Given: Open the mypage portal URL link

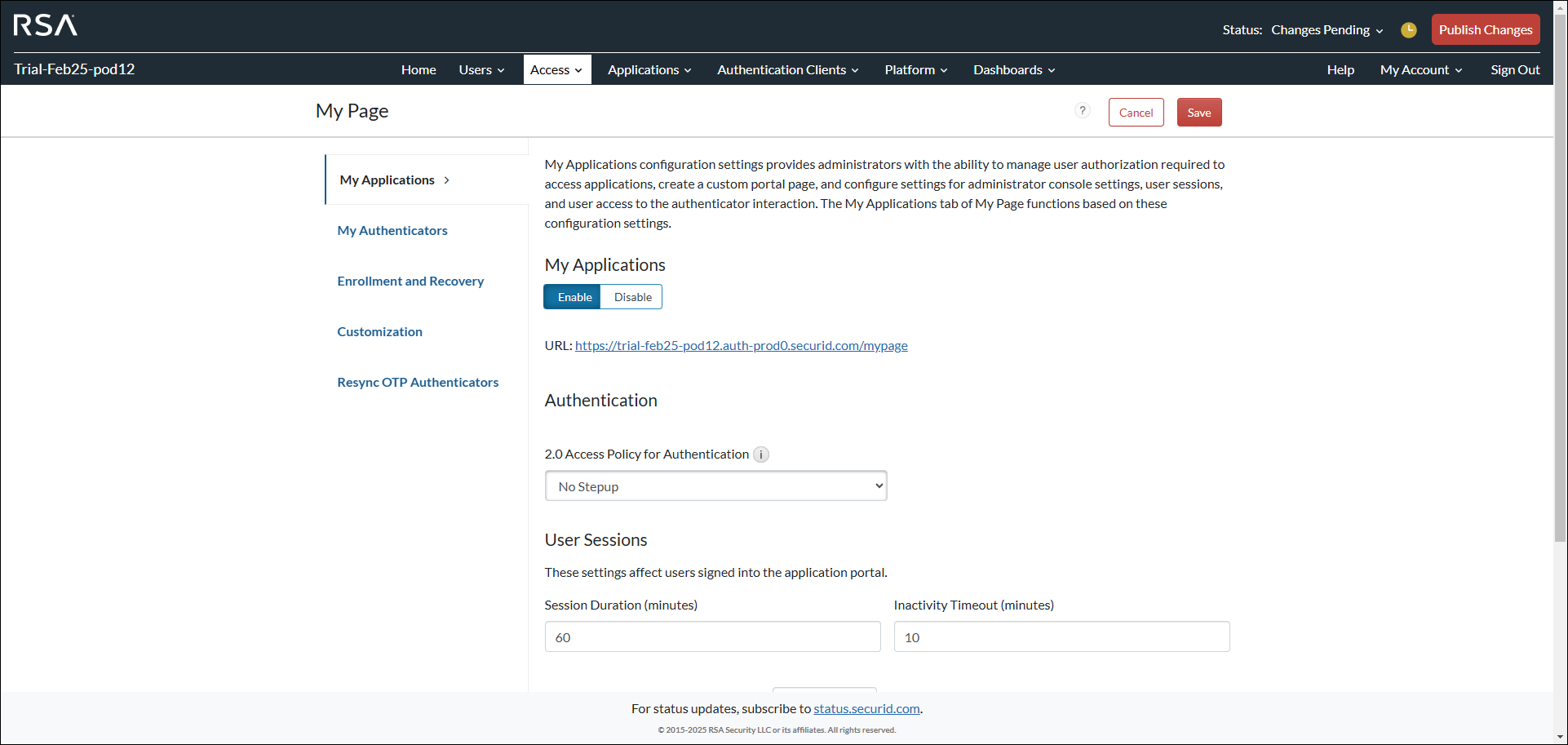Looking at the screenshot, I should (741, 346).
